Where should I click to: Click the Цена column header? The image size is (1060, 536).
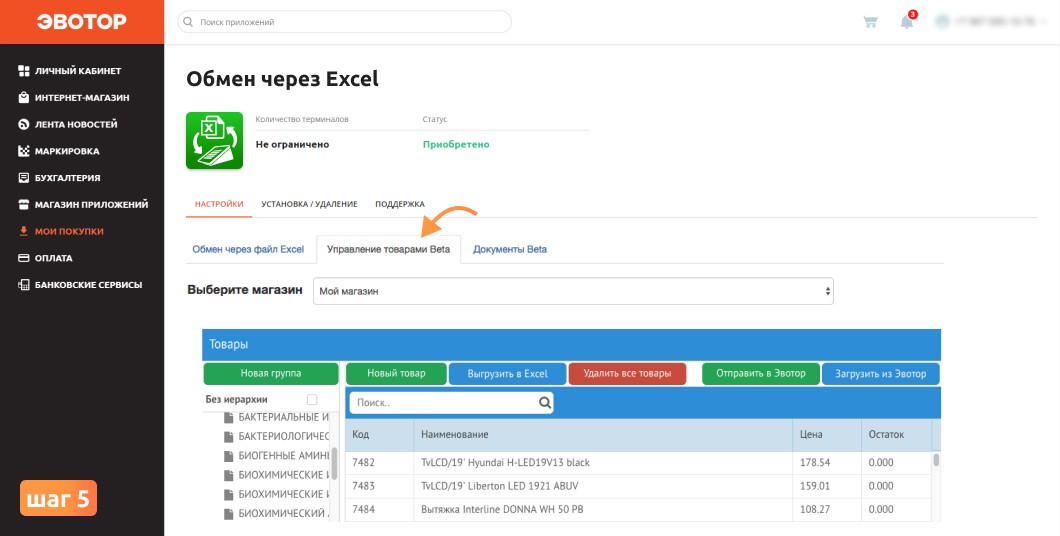point(826,435)
